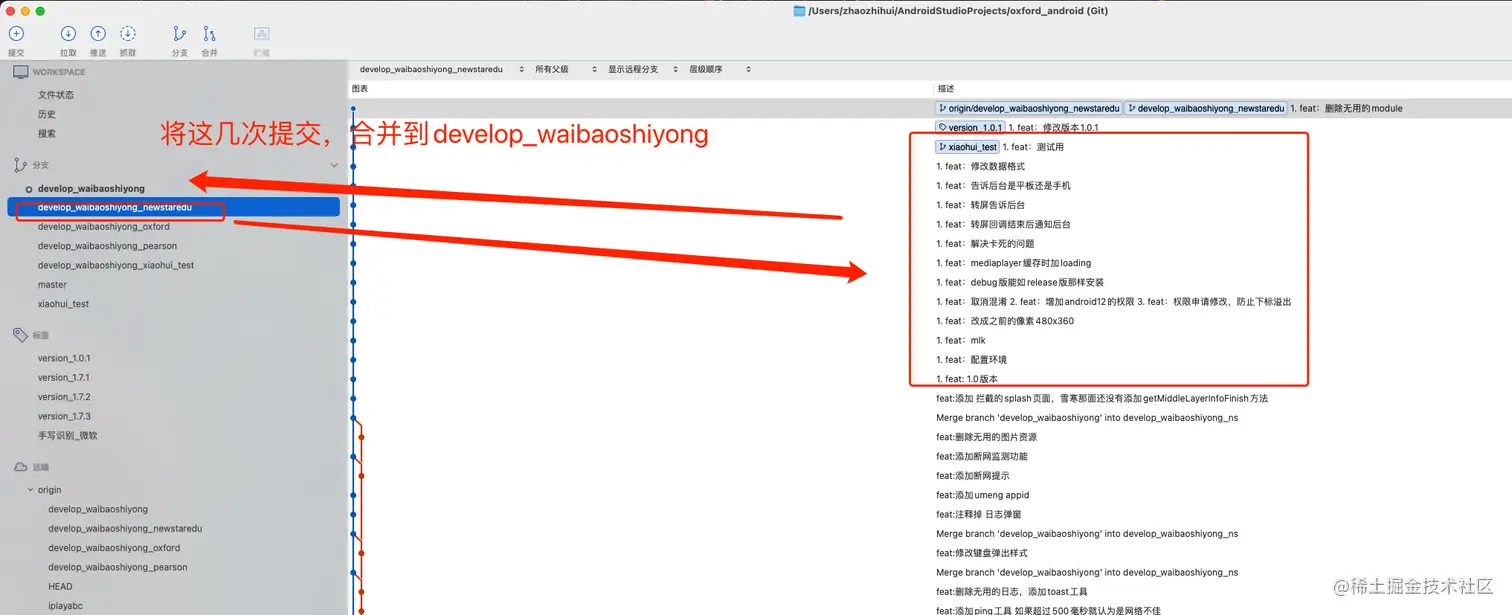Select commit feat:修改键盘弹出样式
Screen dimensions: 1512x615
tap(981, 553)
